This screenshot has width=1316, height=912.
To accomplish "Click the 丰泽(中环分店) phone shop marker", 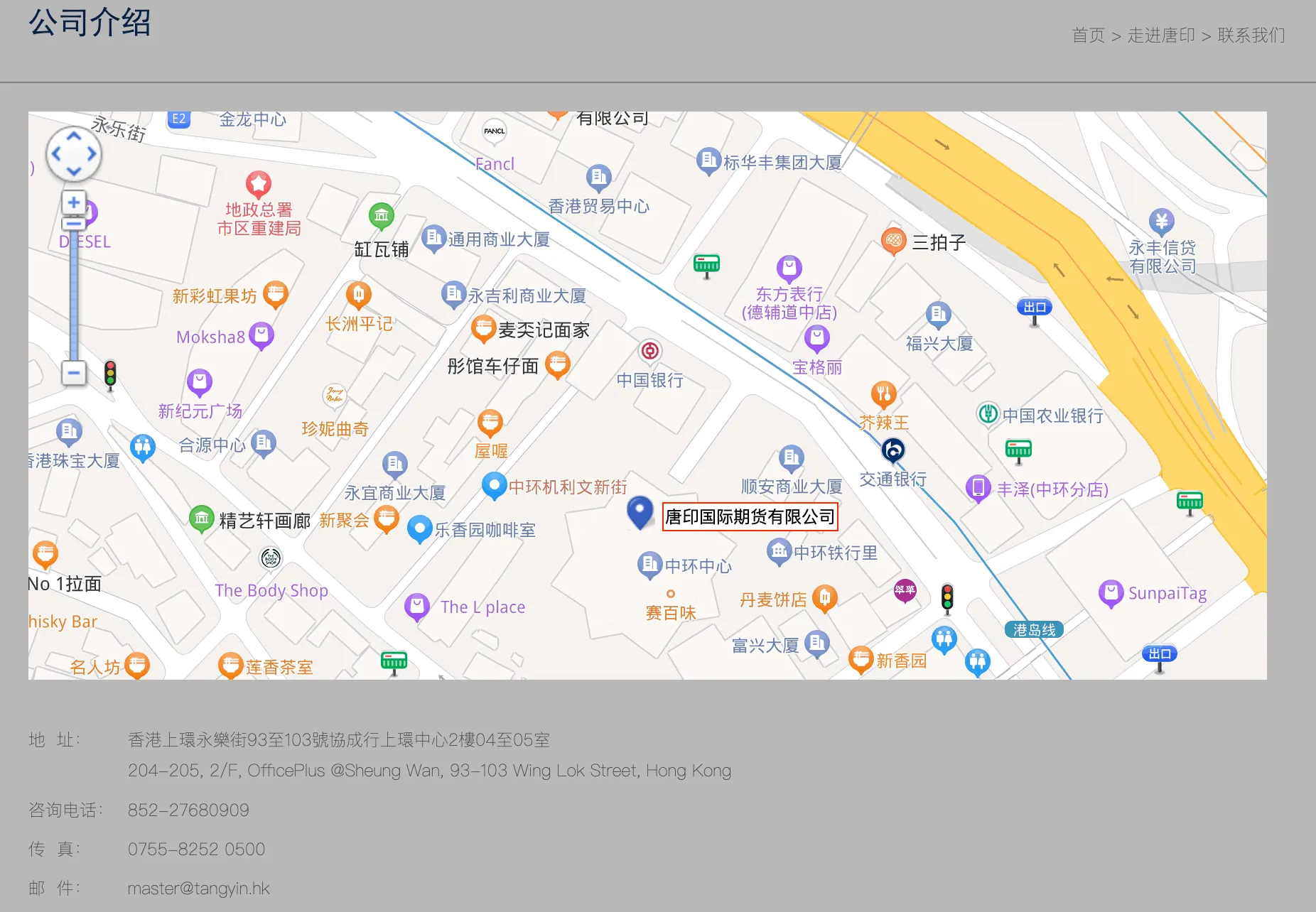I will 978,489.
